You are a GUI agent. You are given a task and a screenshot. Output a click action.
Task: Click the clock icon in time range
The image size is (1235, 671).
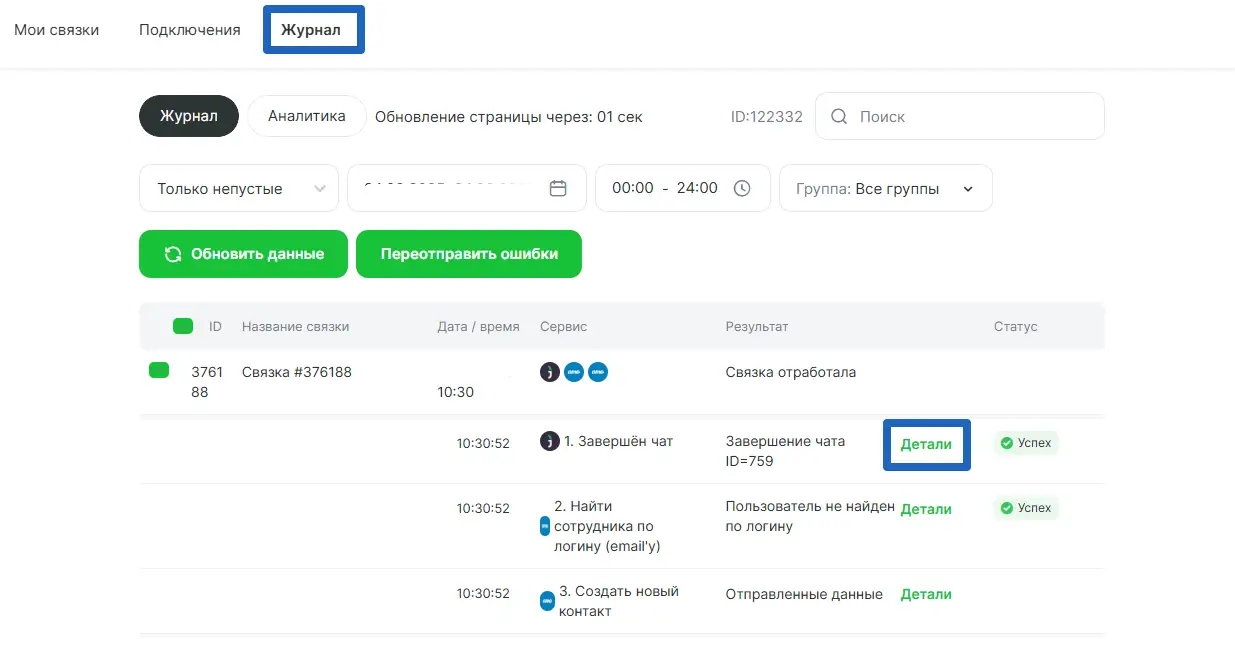click(741, 188)
